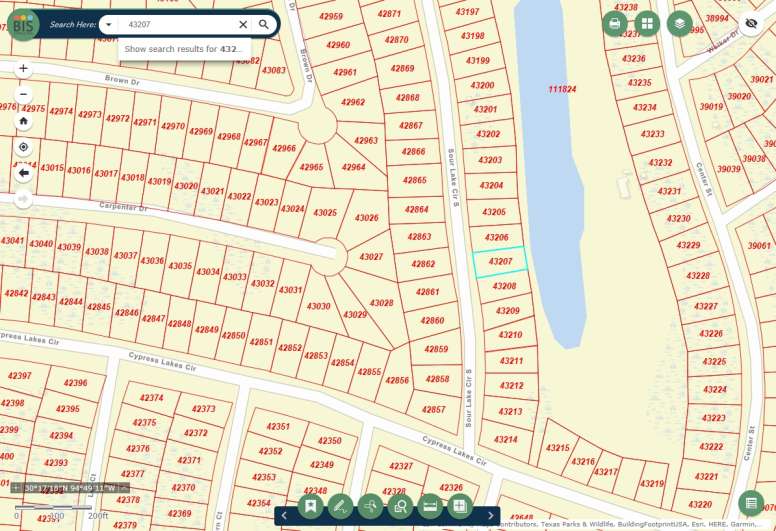Toggle the crossed-eye visibility button
The width and height of the screenshot is (776, 531).
tap(751, 23)
